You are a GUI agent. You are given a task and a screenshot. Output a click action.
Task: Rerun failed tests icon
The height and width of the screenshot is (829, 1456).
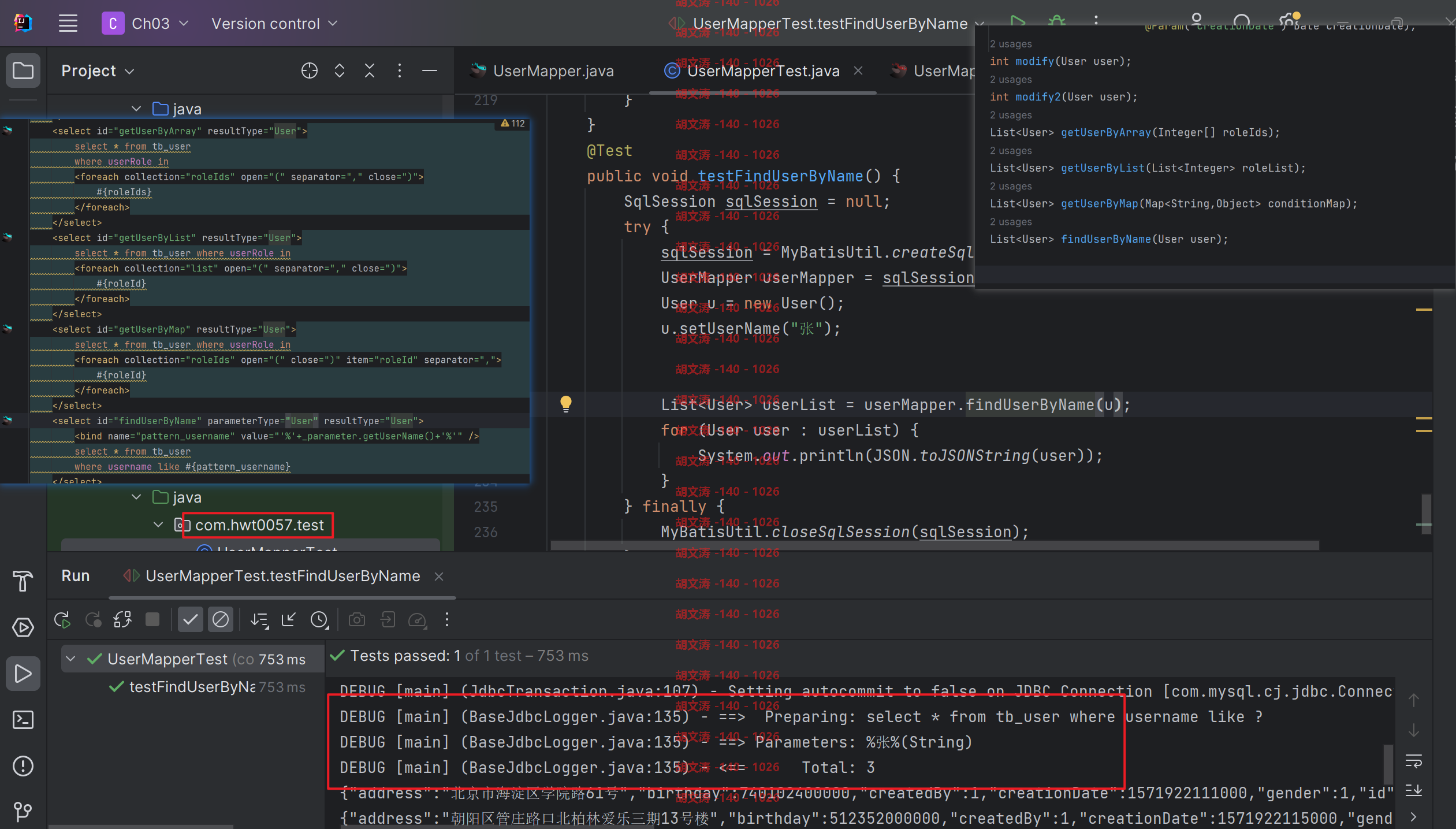point(93,620)
